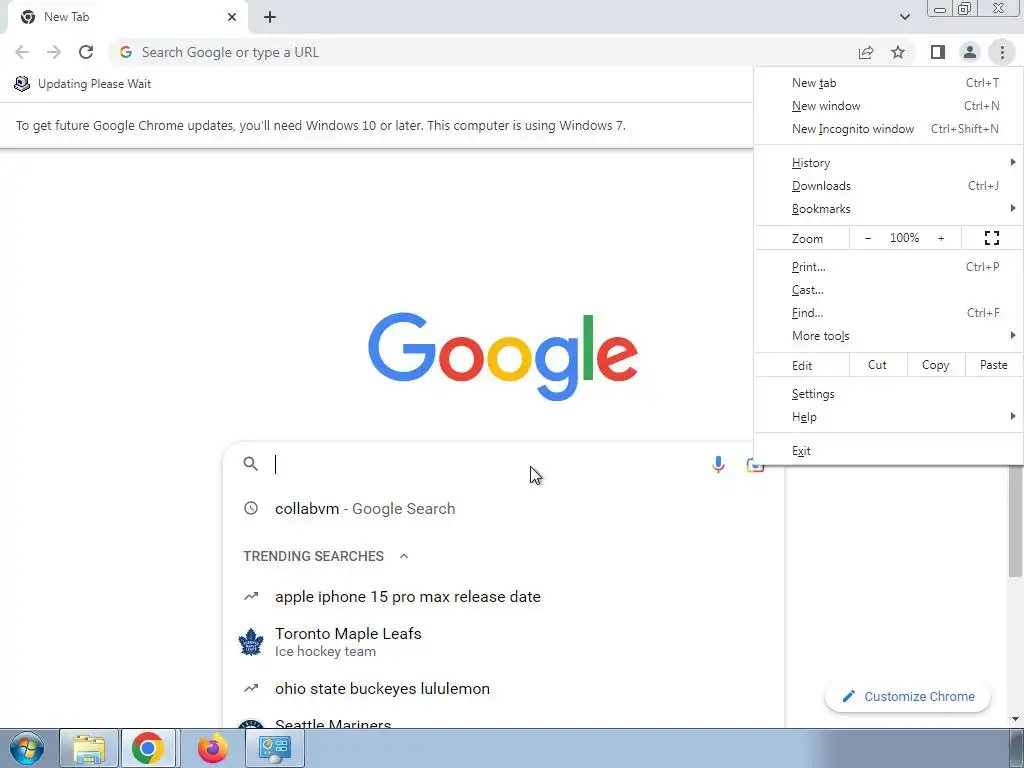Choose New window from the menu
Viewport: 1024px width, 768px height.
point(888,106)
